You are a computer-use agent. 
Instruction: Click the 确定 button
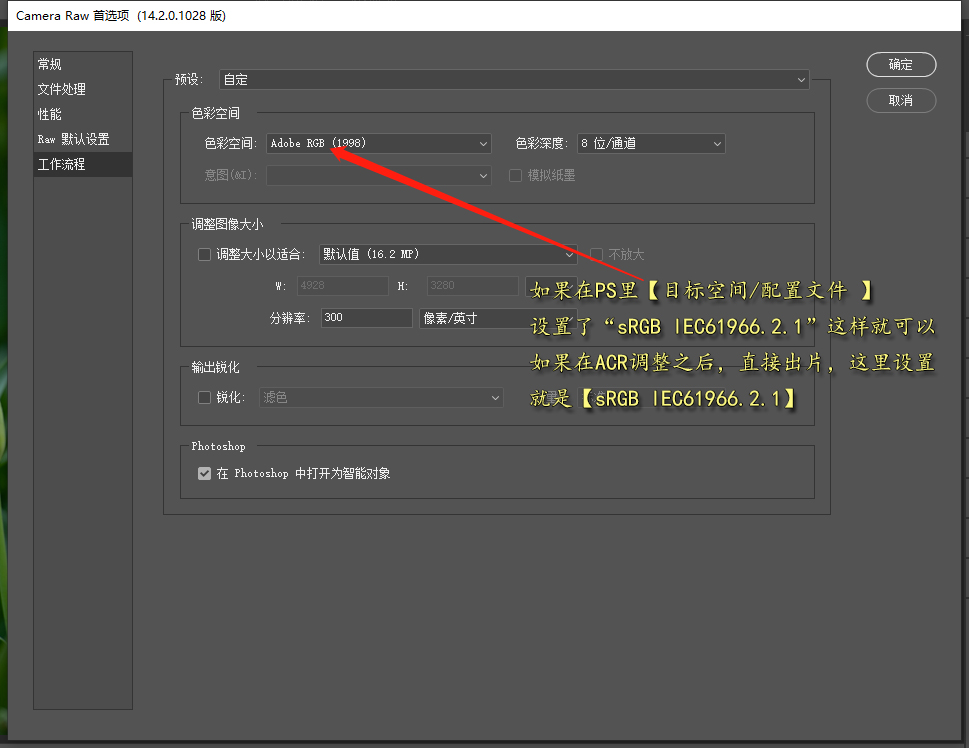coord(900,64)
